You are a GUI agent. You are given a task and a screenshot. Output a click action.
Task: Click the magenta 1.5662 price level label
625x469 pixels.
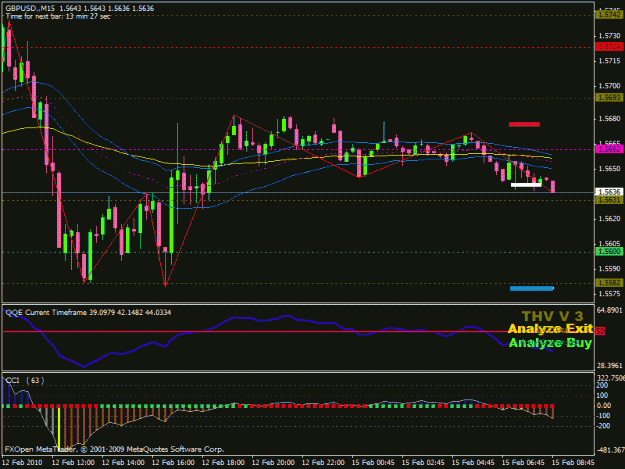pyautogui.click(x=609, y=149)
